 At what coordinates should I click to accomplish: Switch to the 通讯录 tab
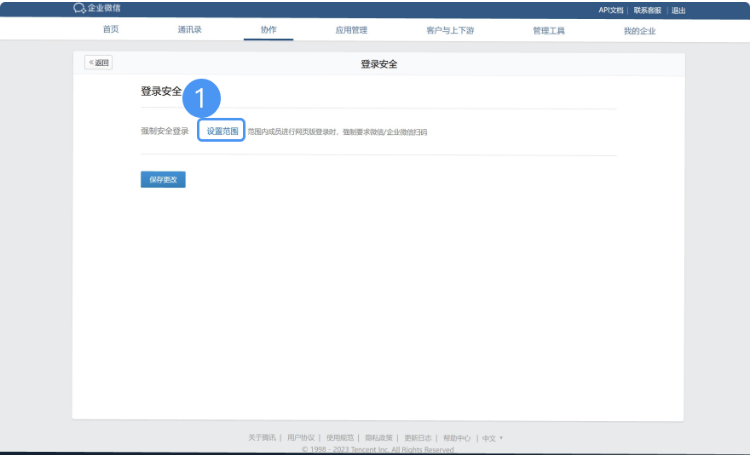coord(190,30)
